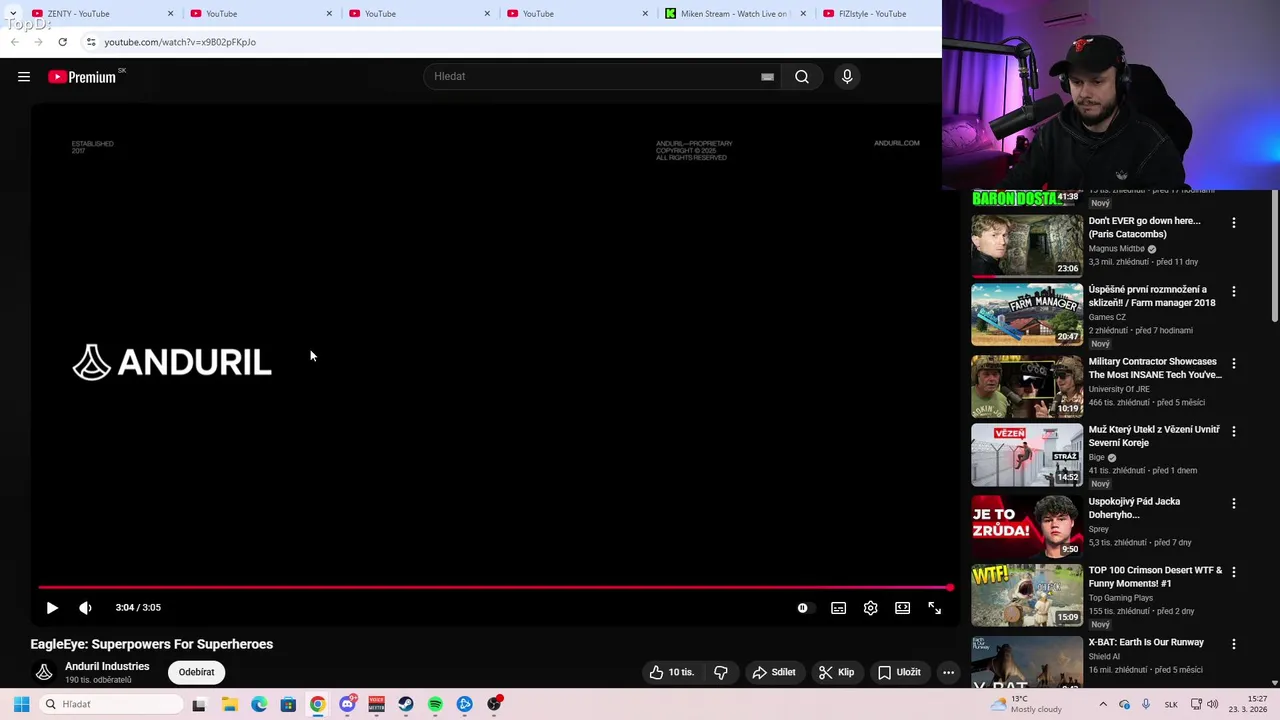Open options for Paris Catacombs video

coord(1234,223)
